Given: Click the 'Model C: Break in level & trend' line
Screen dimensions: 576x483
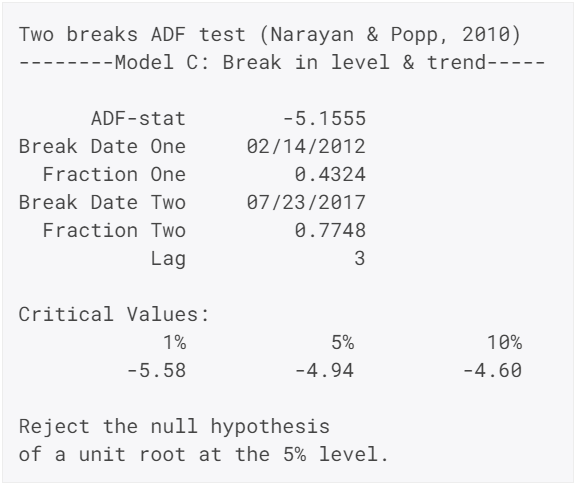Looking at the screenshot, I should [282, 62].
